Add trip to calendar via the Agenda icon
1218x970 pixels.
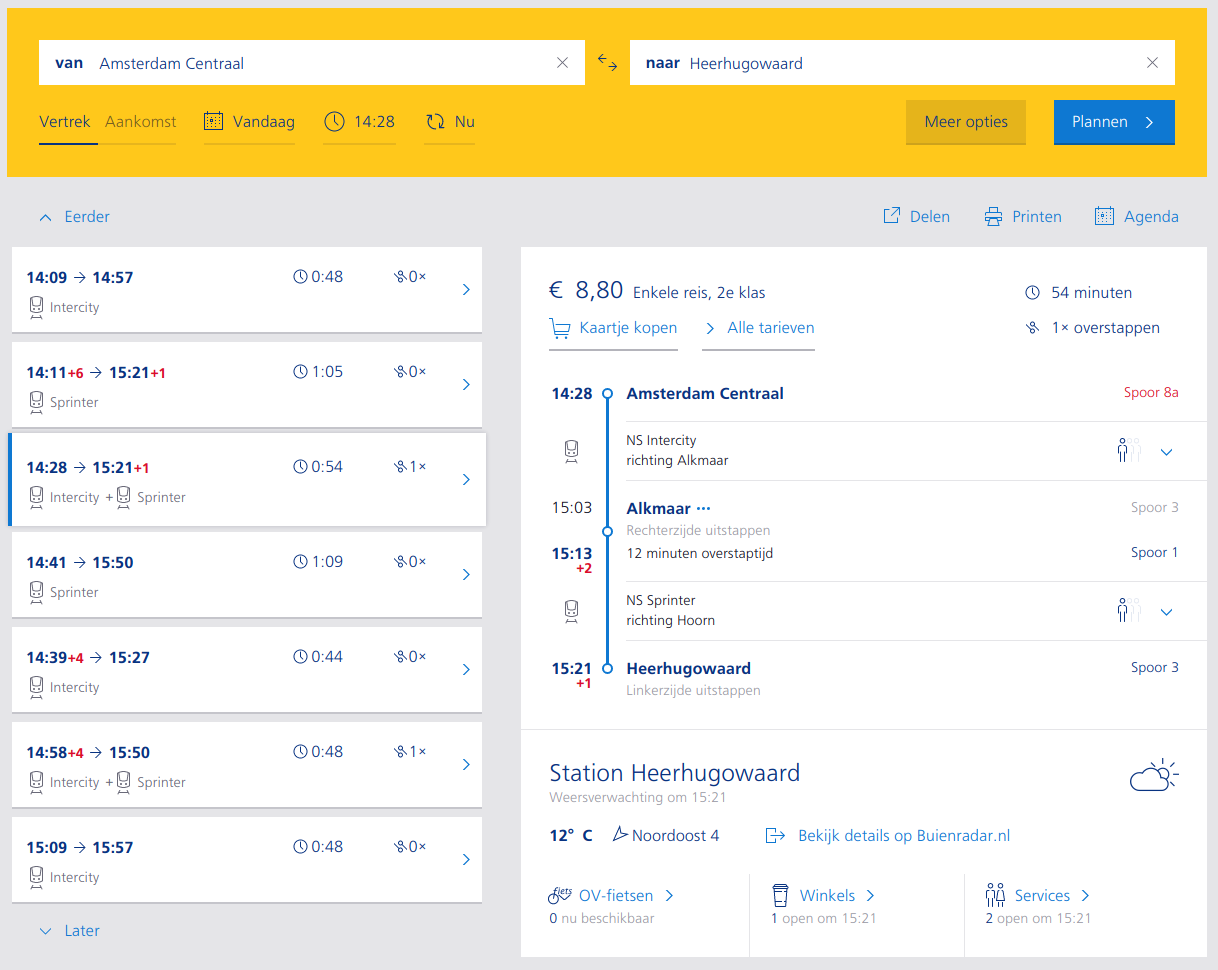tap(1104, 216)
